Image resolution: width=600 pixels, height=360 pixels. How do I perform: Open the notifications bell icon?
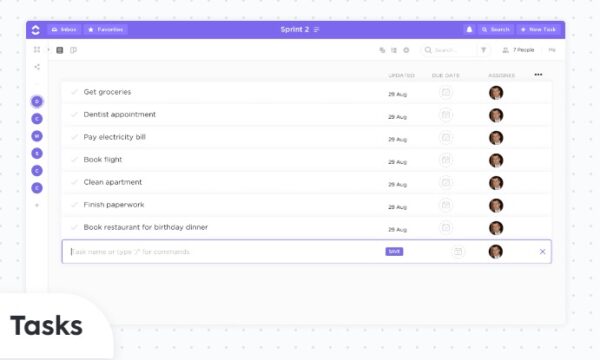point(469,29)
